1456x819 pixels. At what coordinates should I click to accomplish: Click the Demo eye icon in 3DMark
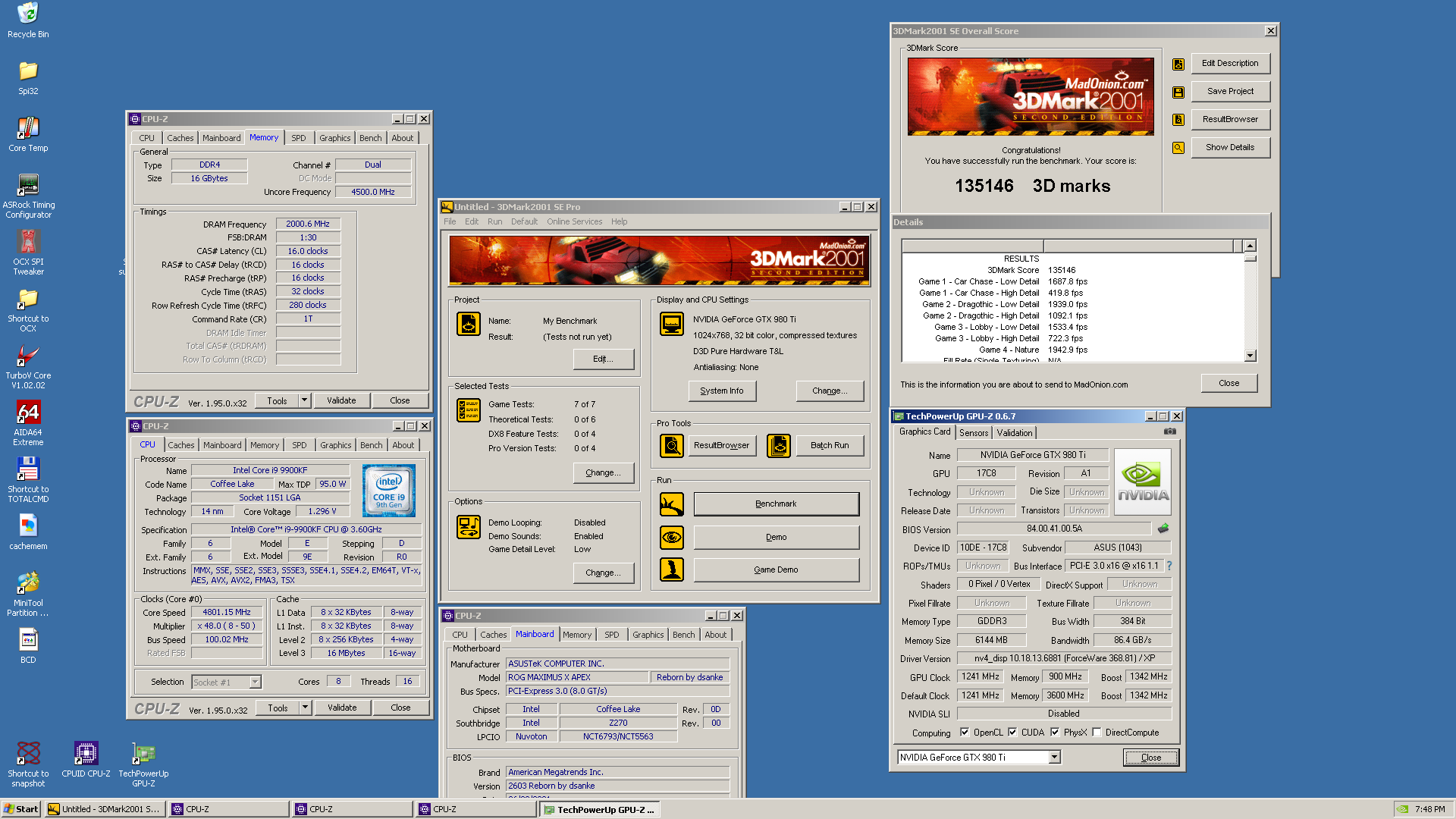coord(672,537)
